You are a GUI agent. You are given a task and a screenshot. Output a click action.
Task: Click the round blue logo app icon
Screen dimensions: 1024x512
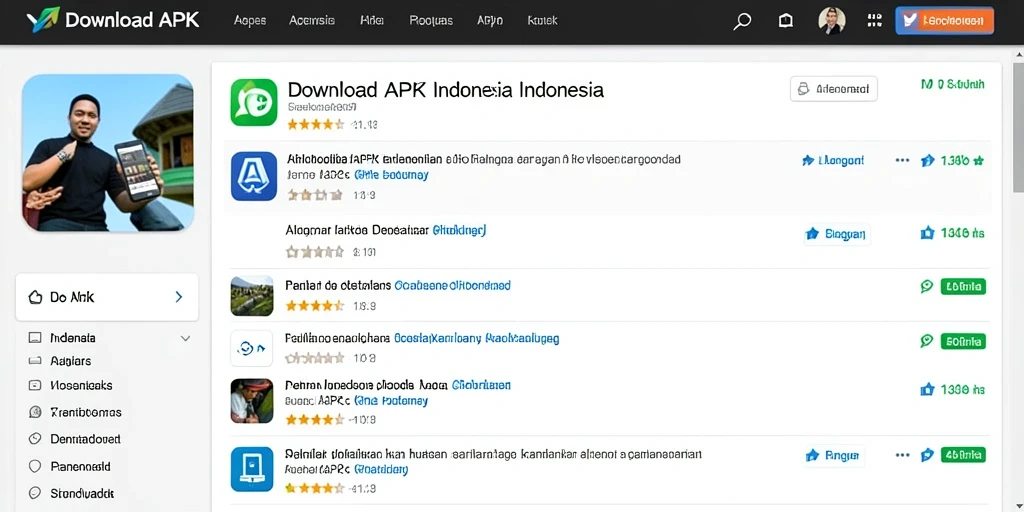click(251, 349)
